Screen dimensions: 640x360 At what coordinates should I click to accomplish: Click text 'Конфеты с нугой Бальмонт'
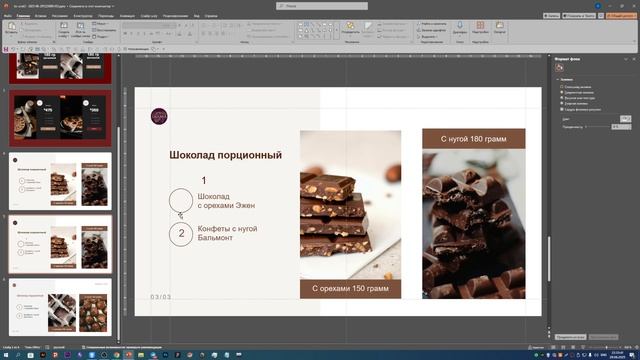coord(227,233)
